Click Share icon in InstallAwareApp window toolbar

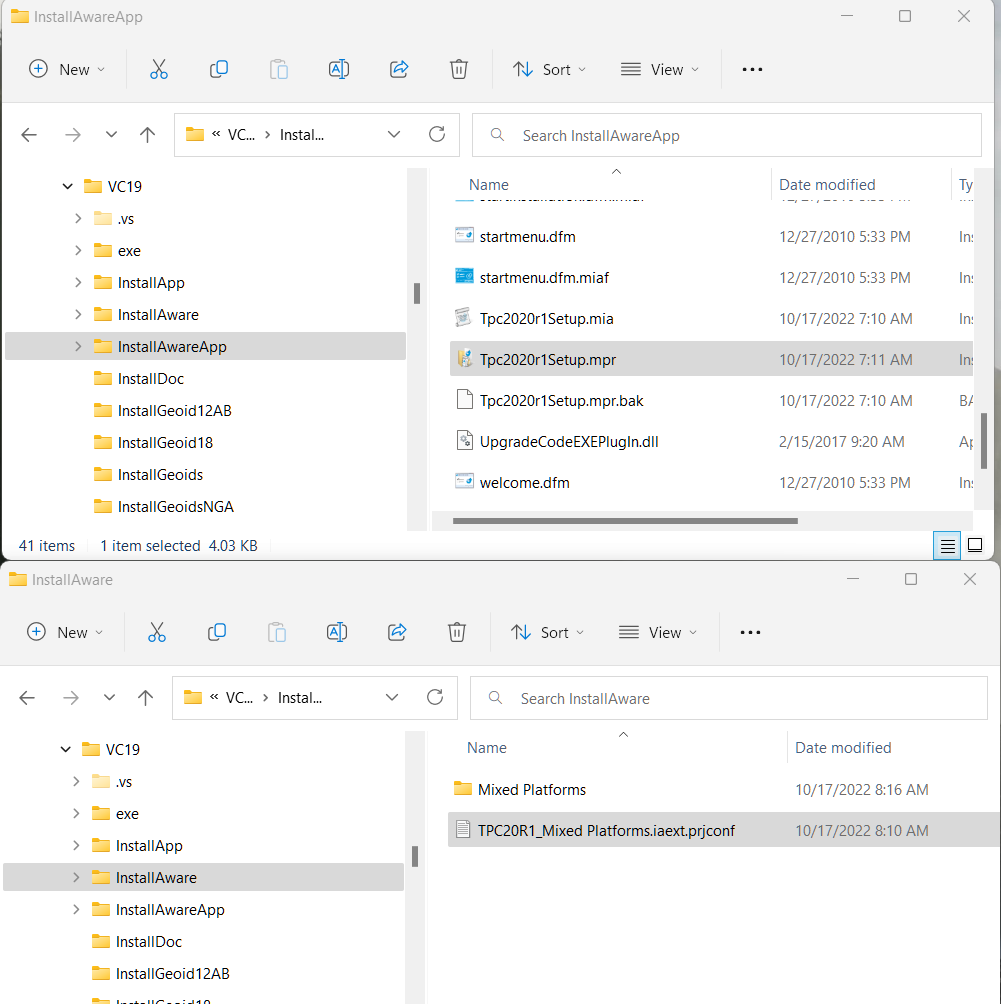(x=399, y=69)
